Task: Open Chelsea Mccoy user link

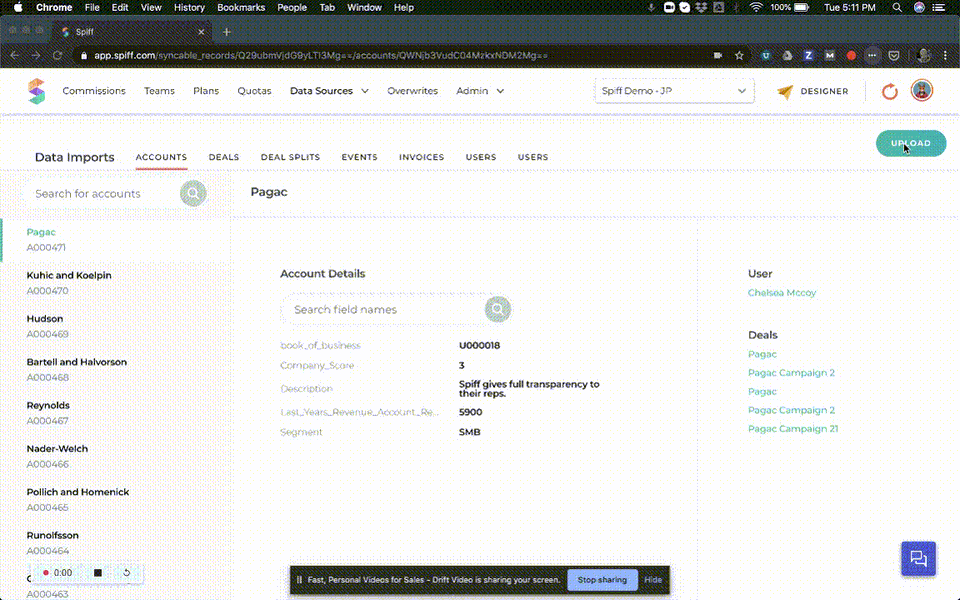Action: tap(782, 293)
